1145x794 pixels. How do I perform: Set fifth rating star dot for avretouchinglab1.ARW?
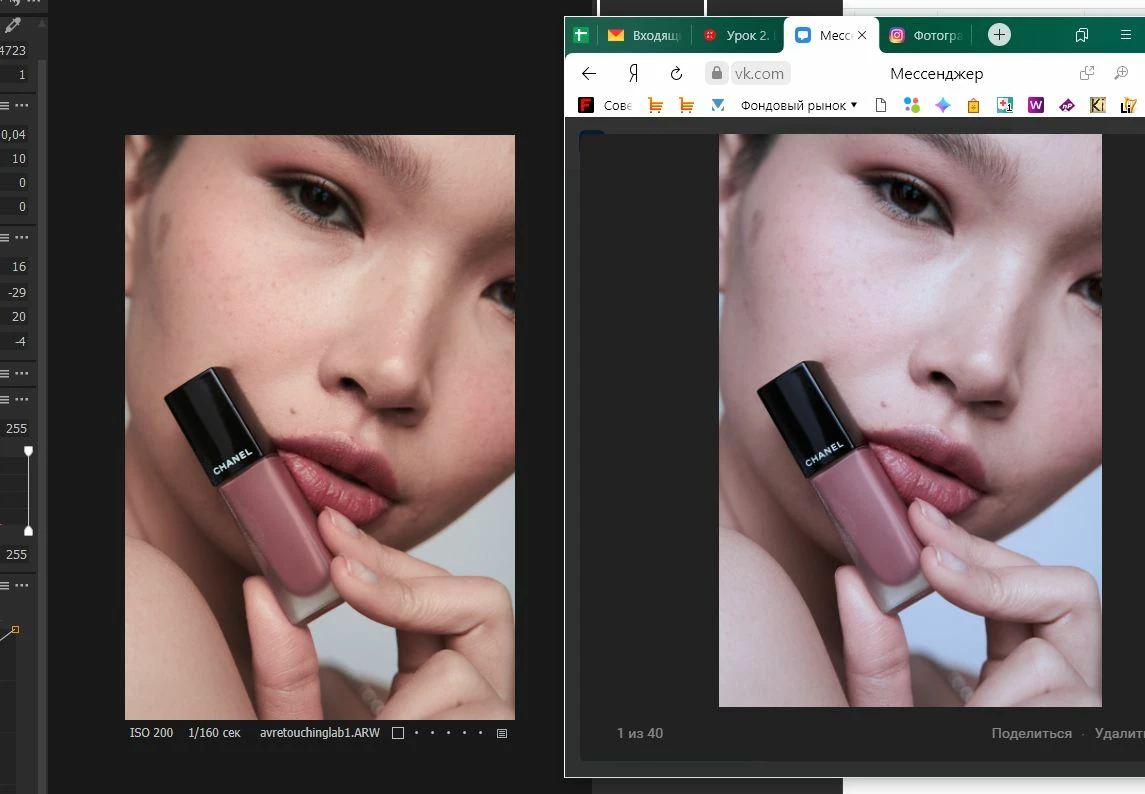click(480, 733)
